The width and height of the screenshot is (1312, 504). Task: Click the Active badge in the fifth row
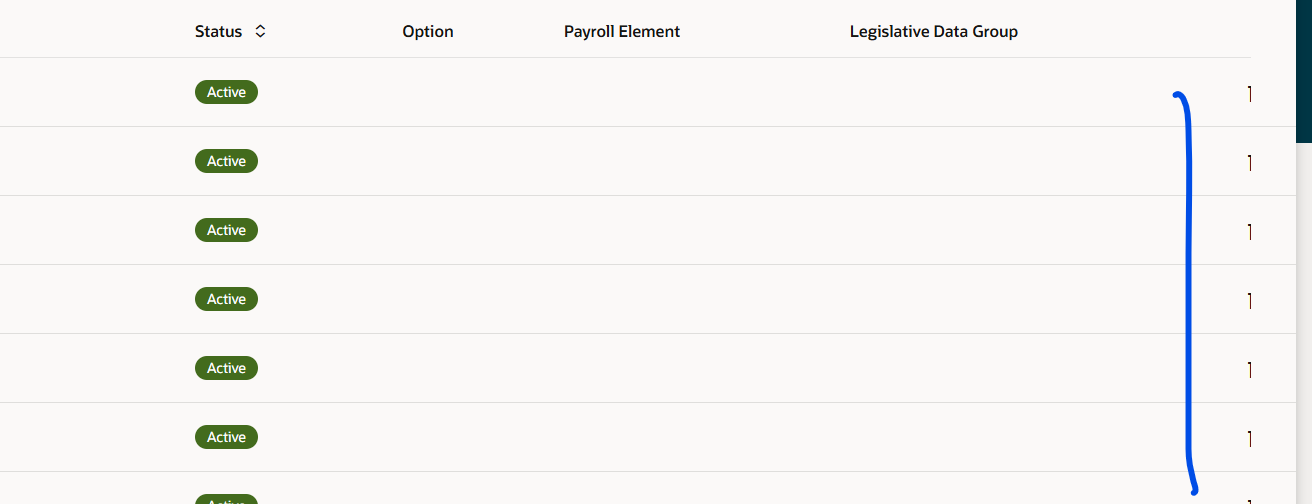(x=226, y=368)
